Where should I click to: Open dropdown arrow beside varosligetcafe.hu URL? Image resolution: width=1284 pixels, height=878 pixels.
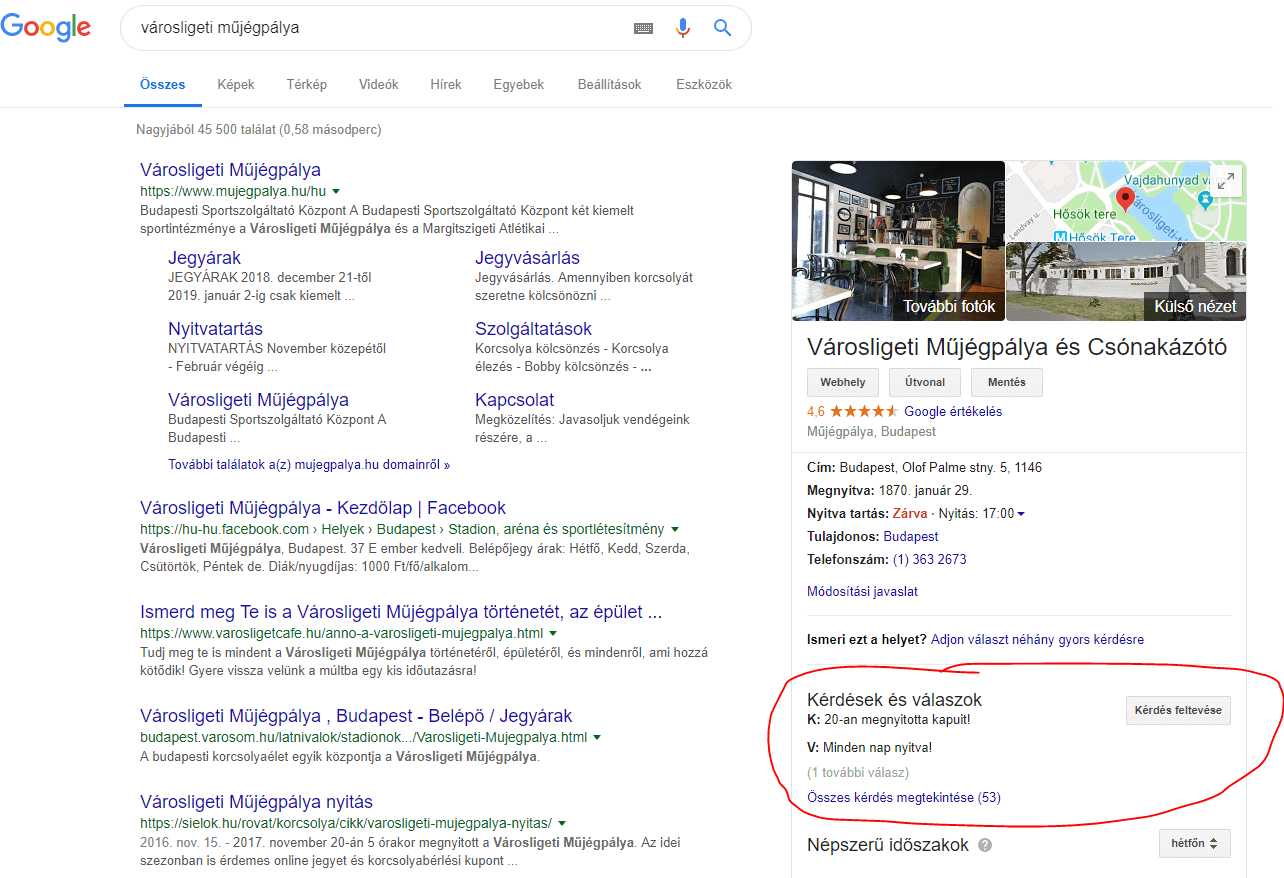[x=553, y=633]
